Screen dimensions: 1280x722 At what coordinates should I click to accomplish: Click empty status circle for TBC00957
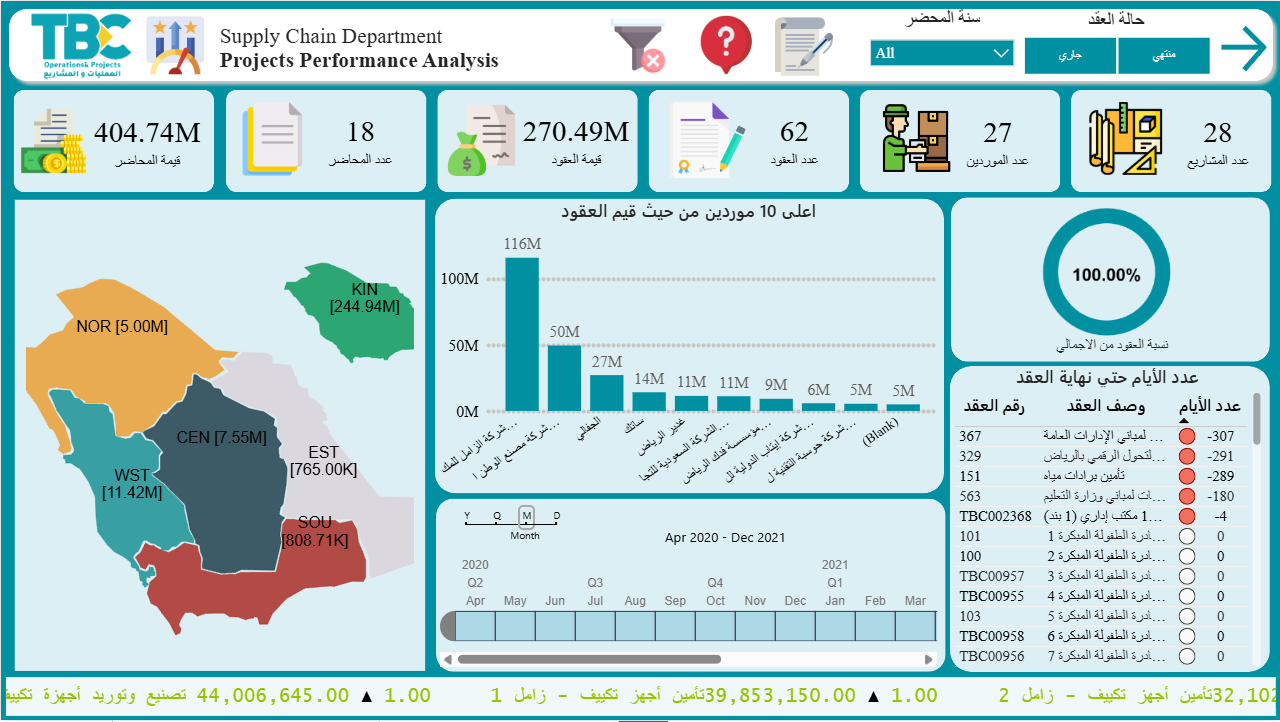click(x=1187, y=576)
